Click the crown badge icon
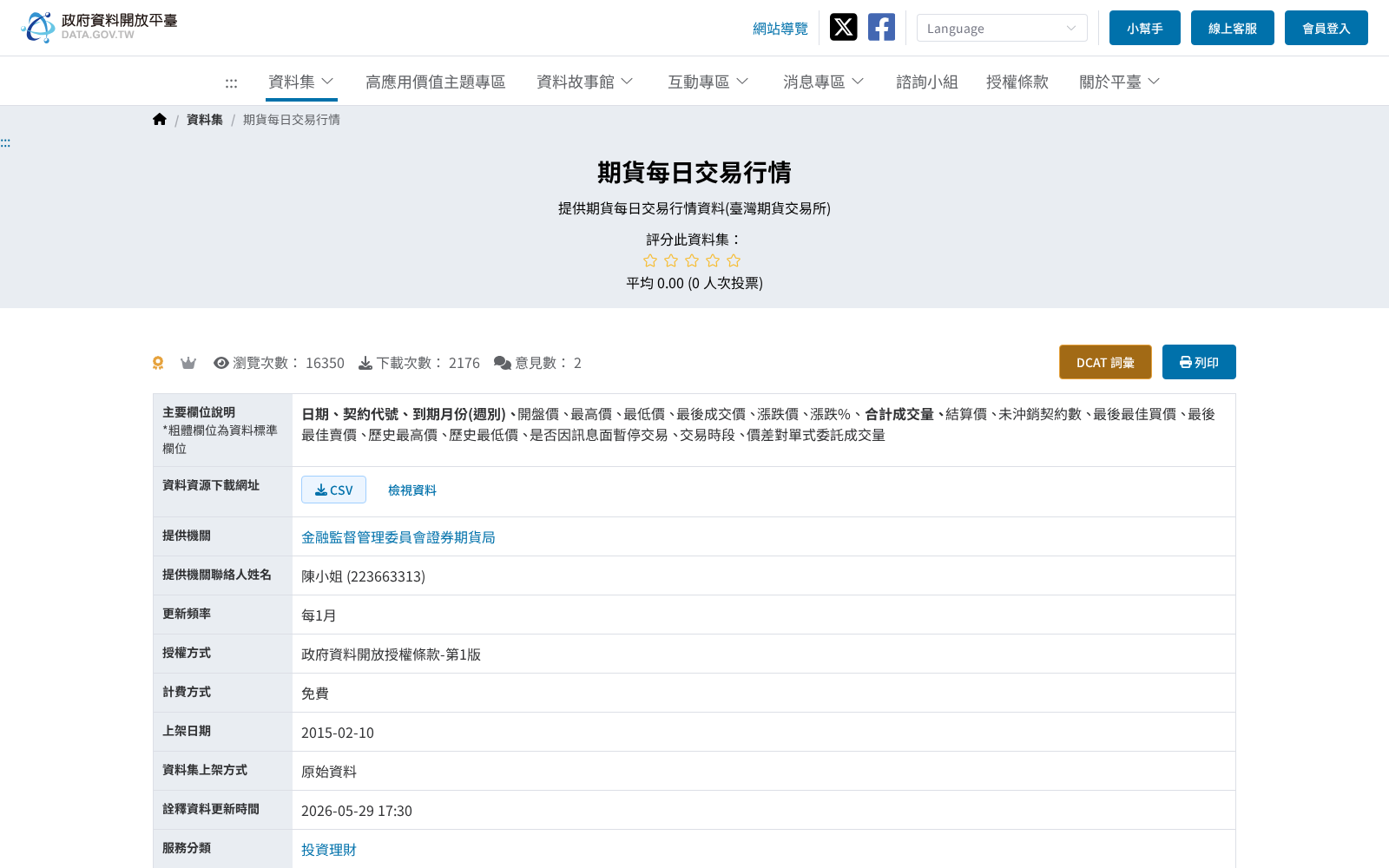Image resolution: width=1389 pixels, height=868 pixels. 188,363
